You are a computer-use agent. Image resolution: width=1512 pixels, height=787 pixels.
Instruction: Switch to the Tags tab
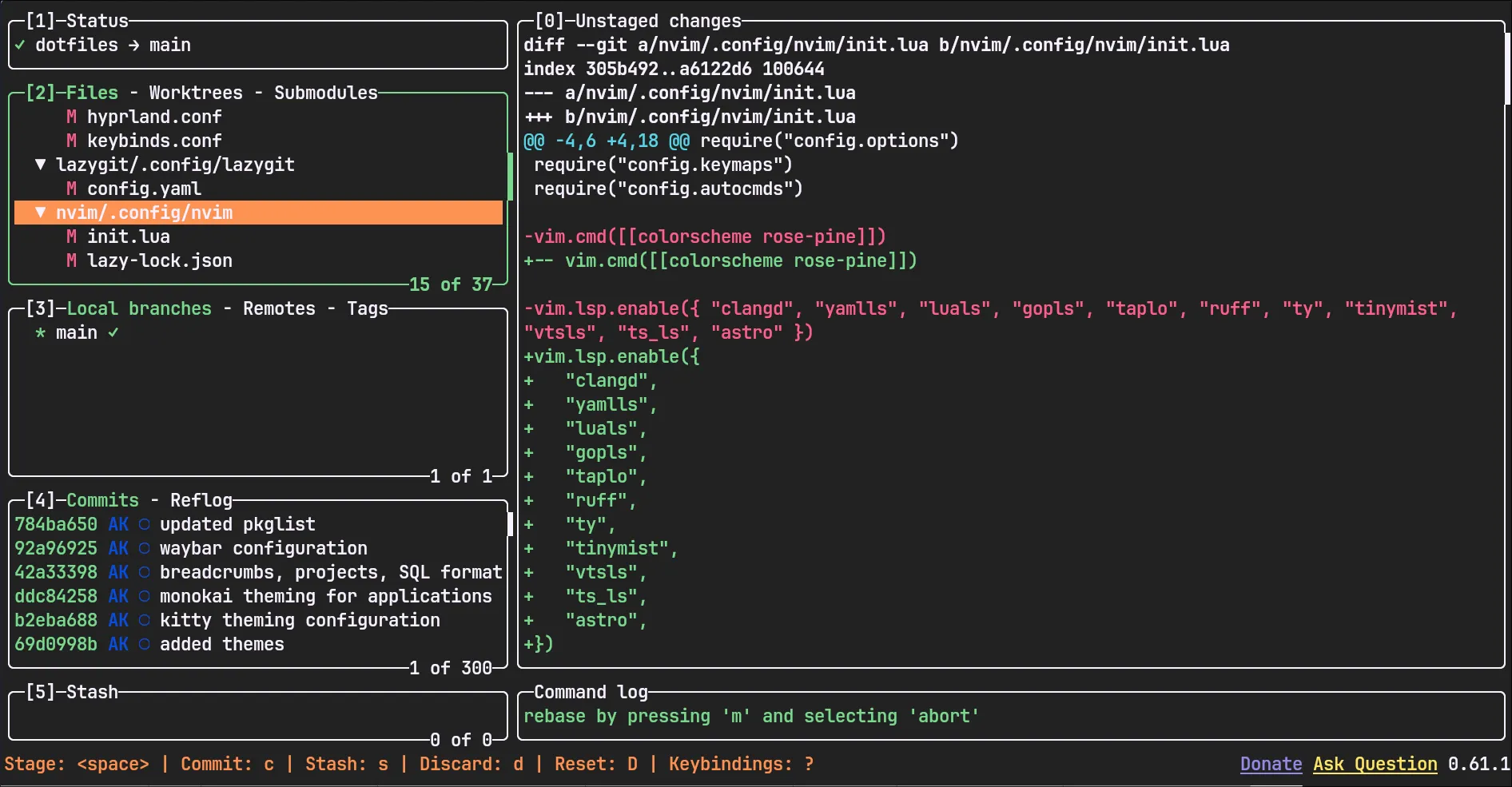368,308
